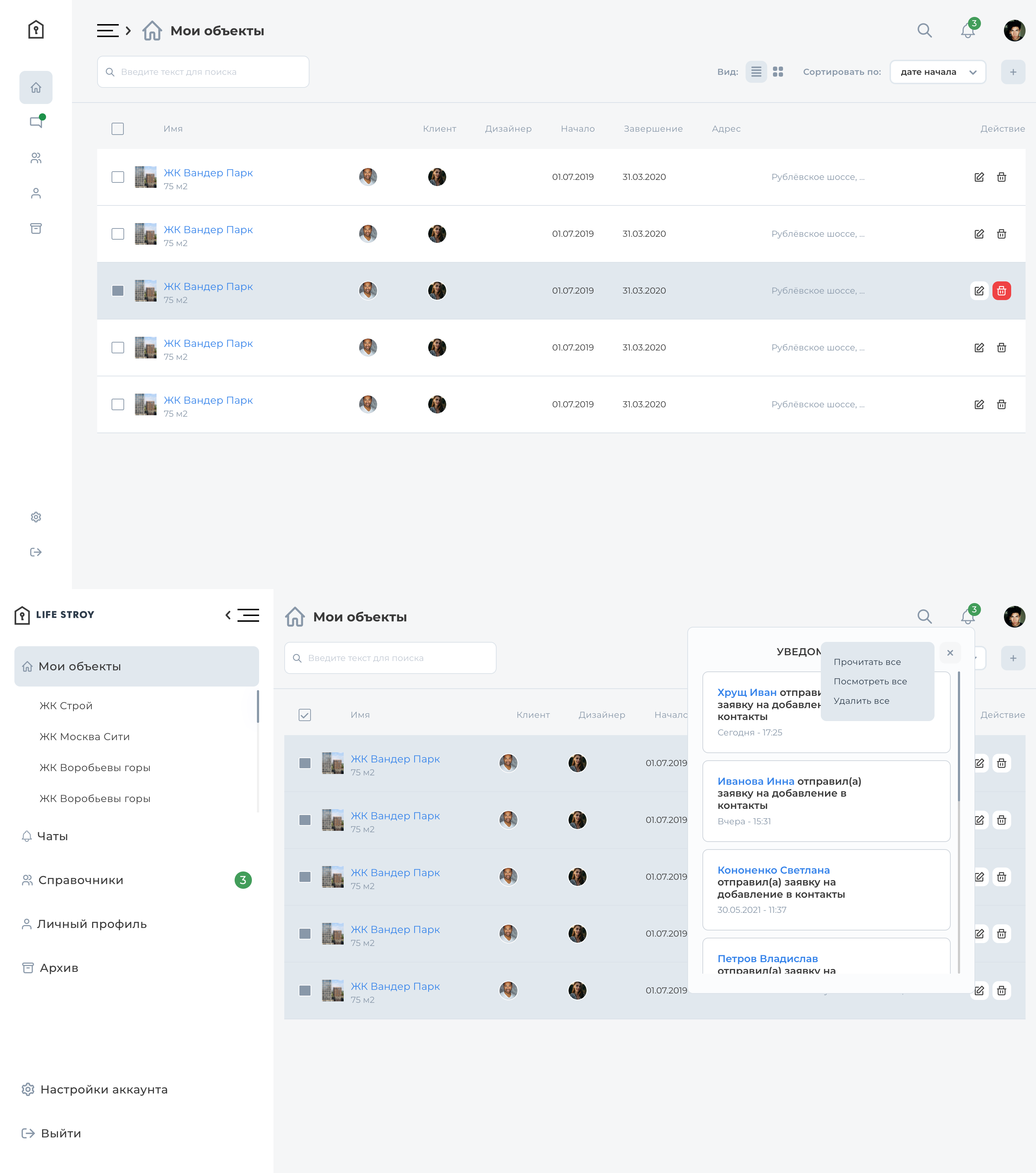The width and height of the screenshot is (1036, 1173).
Task: Select 'ЖК Москва Сити' sub-item
Action: coord(84,737)
